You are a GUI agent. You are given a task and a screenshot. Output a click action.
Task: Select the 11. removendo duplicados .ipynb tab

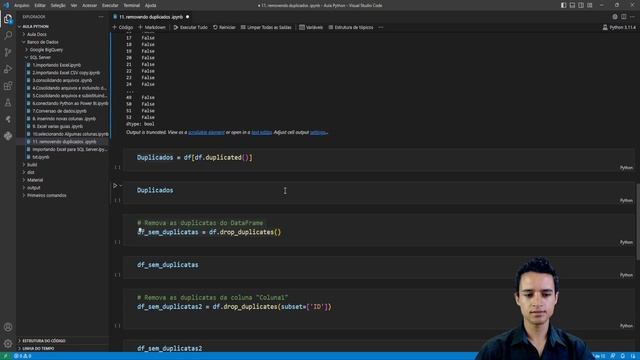(151, 17)
